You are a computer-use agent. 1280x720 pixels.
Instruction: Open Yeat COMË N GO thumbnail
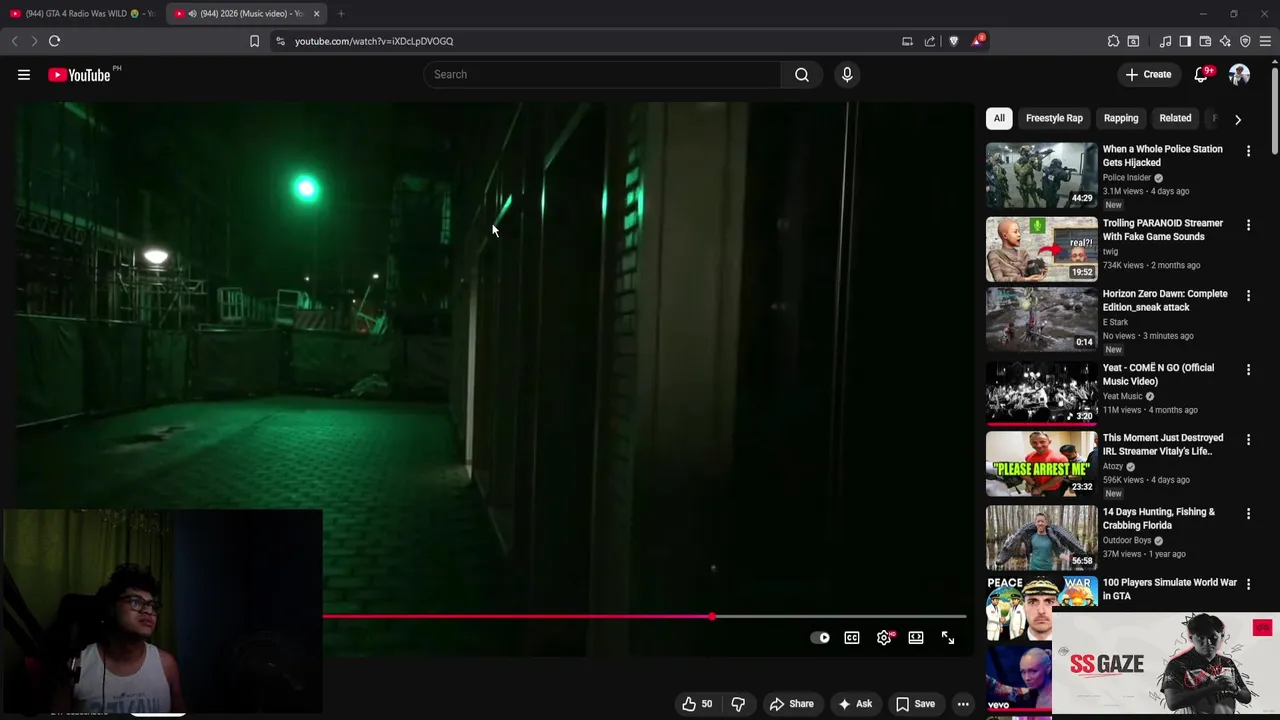(1041, 394)
